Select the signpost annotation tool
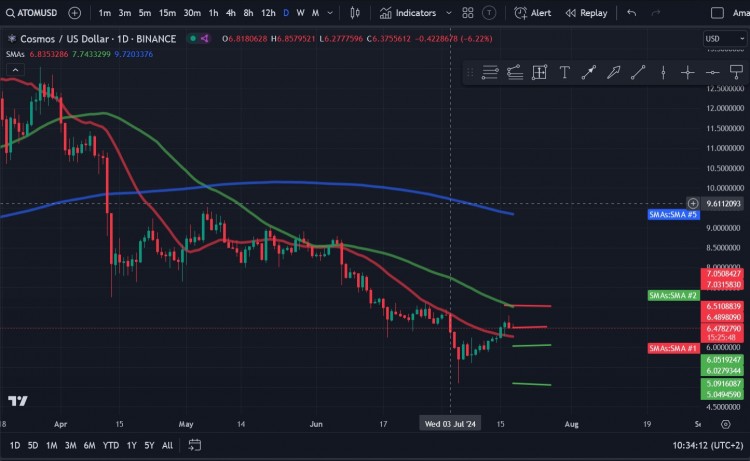The width and height of the screenshot is (750, 461). [x=736, y=72]
